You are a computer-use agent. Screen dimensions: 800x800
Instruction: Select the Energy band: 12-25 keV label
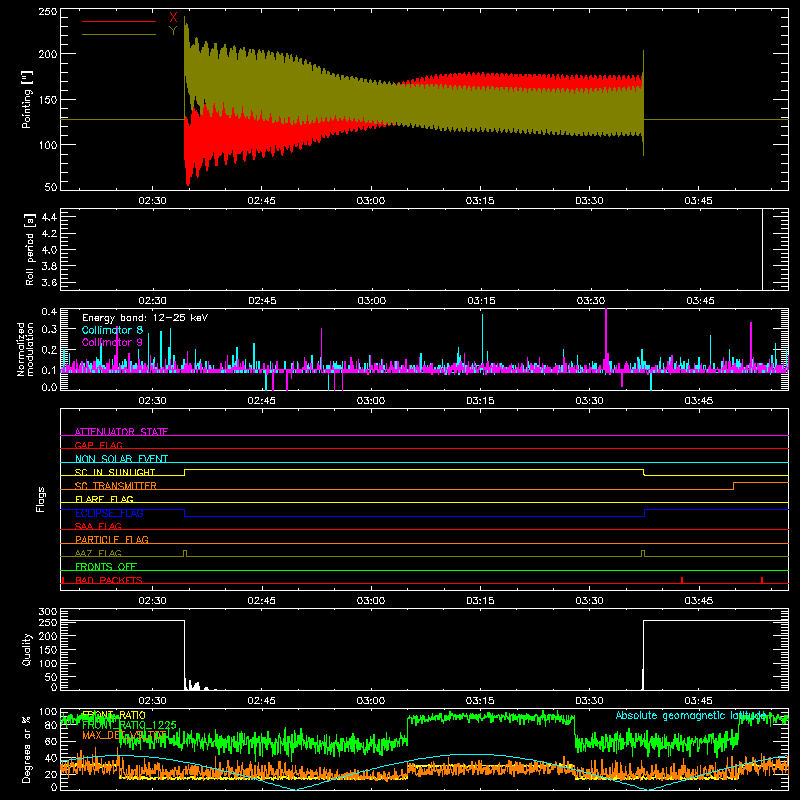(145, 318)
